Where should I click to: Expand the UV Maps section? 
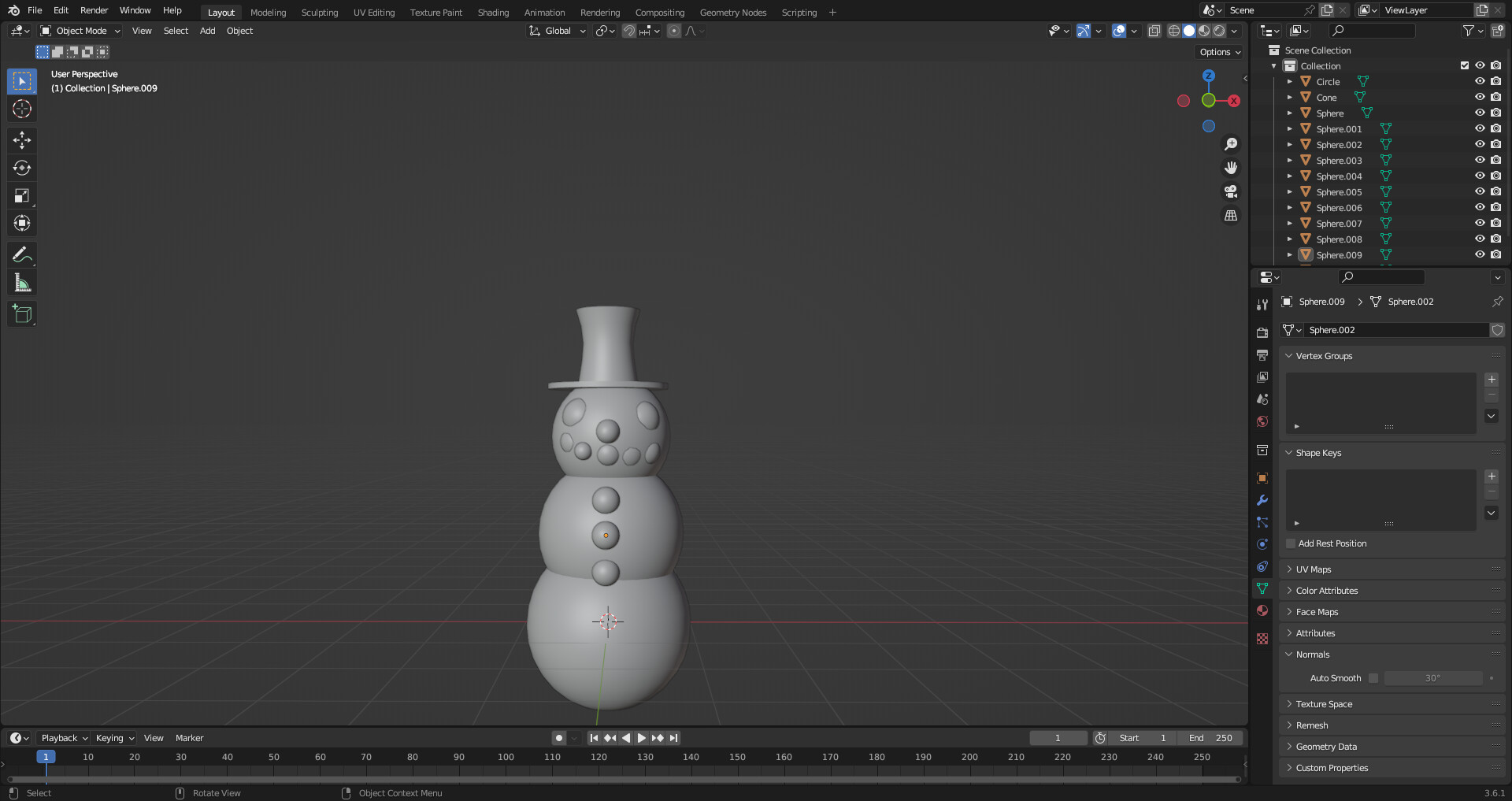coord(1311,569)
